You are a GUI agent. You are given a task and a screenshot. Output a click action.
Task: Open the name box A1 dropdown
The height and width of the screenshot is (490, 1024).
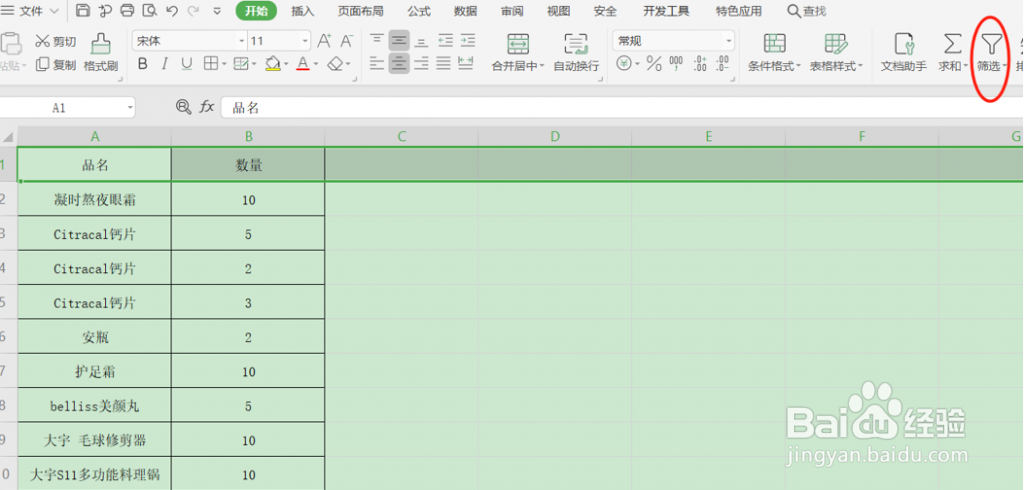[x=130, y=107]
